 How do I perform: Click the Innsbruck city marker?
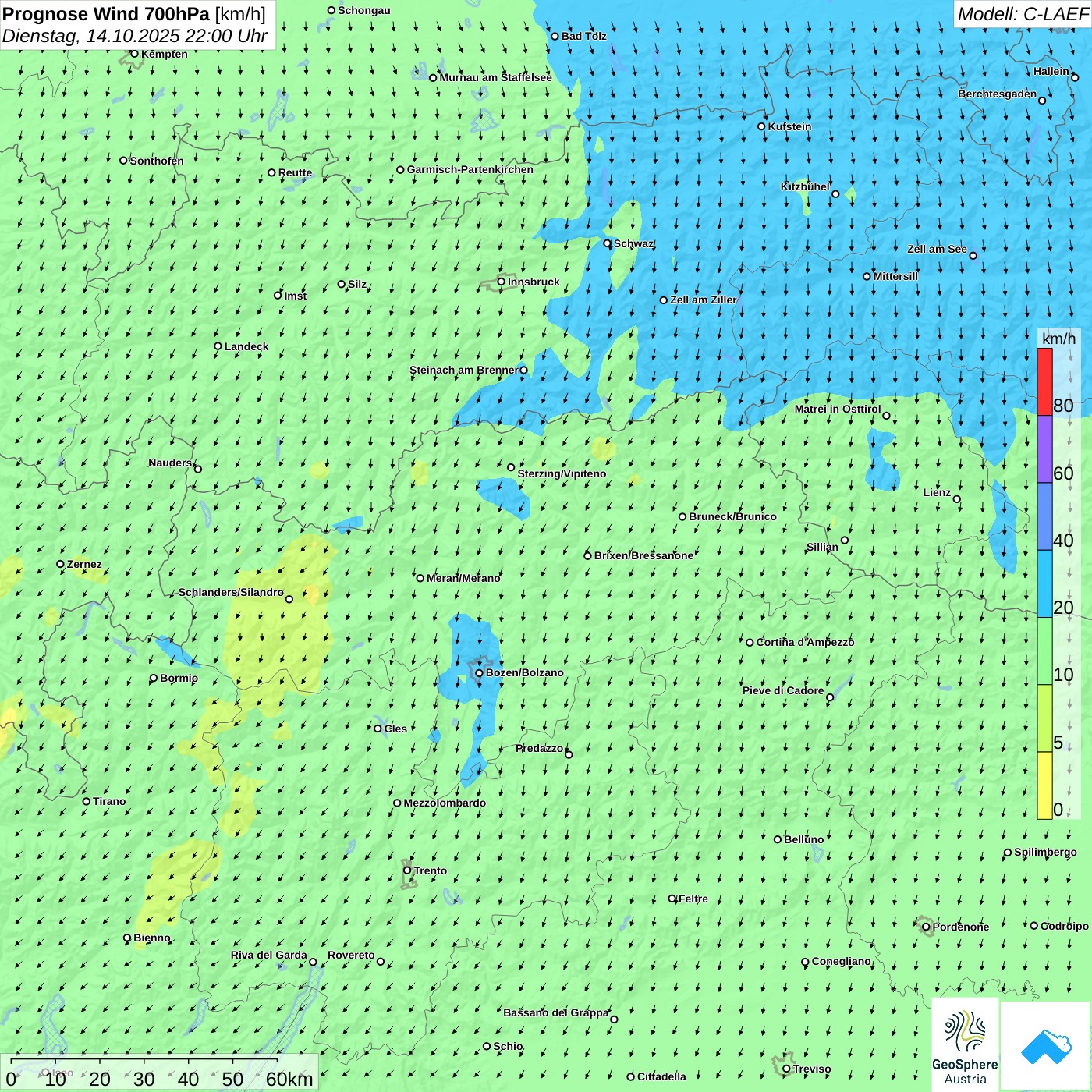(502, 282)
